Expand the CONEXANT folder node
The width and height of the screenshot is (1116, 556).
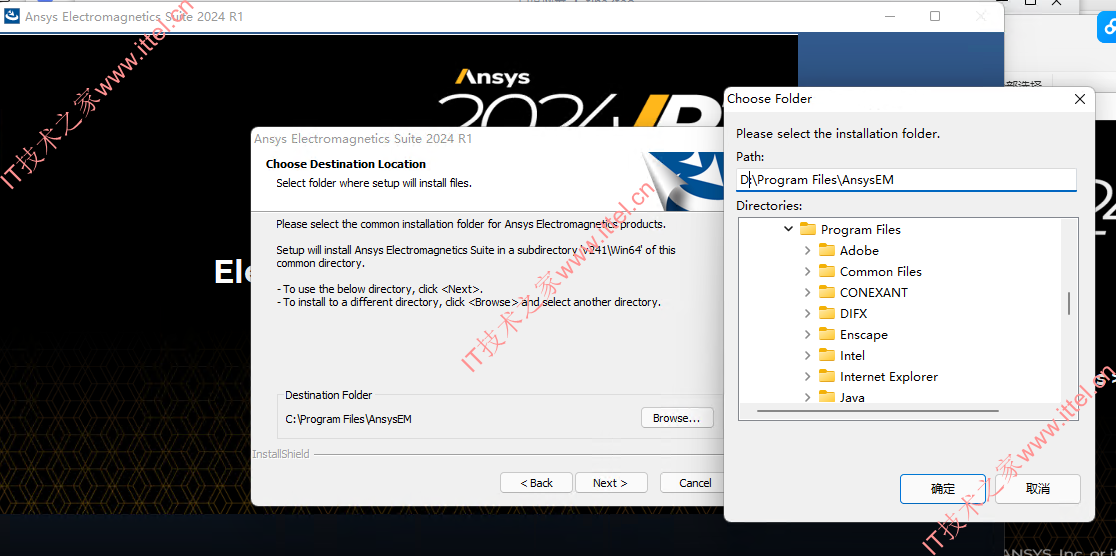point(807,293)
